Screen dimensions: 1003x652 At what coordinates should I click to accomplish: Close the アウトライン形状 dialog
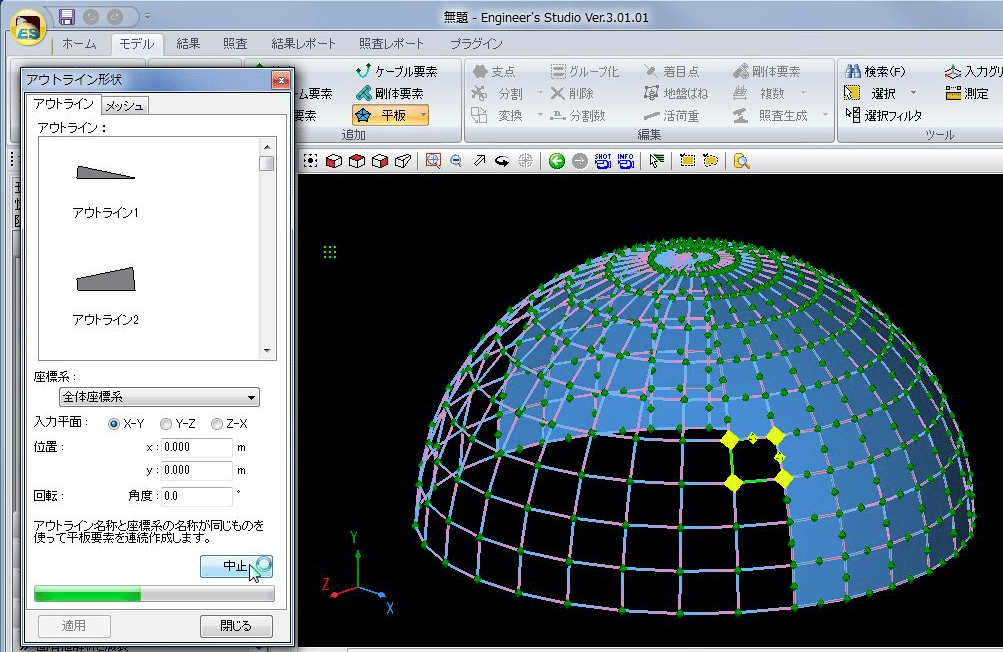[x=280, y=79]
